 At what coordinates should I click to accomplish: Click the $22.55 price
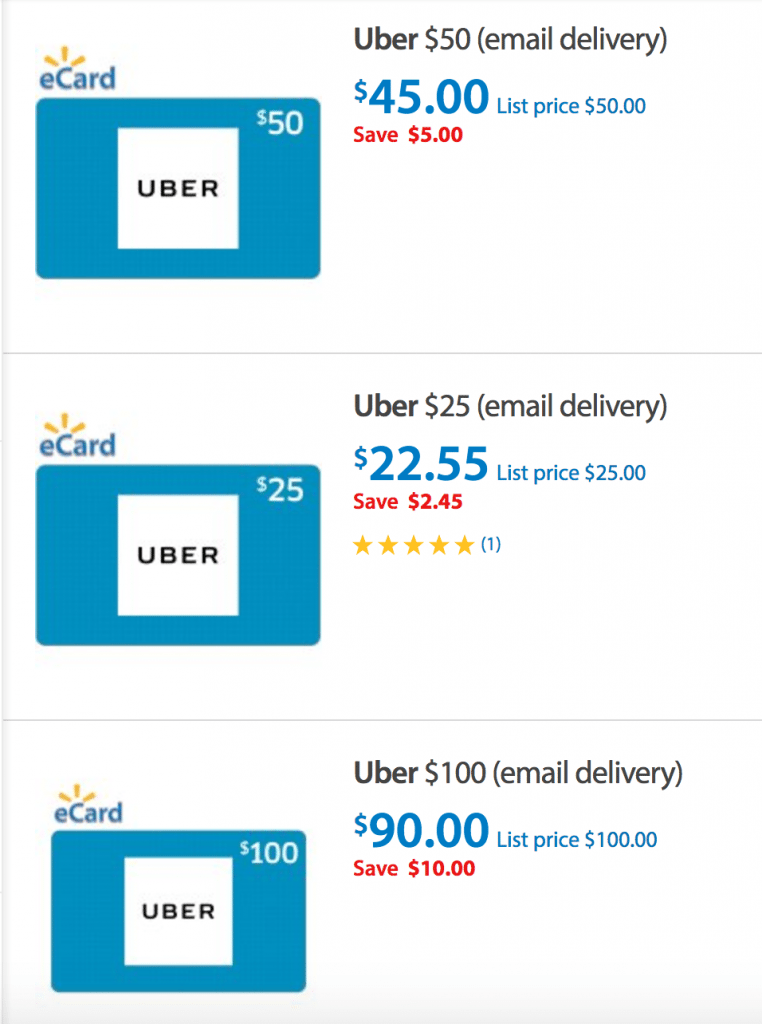(x=421, y=464)
